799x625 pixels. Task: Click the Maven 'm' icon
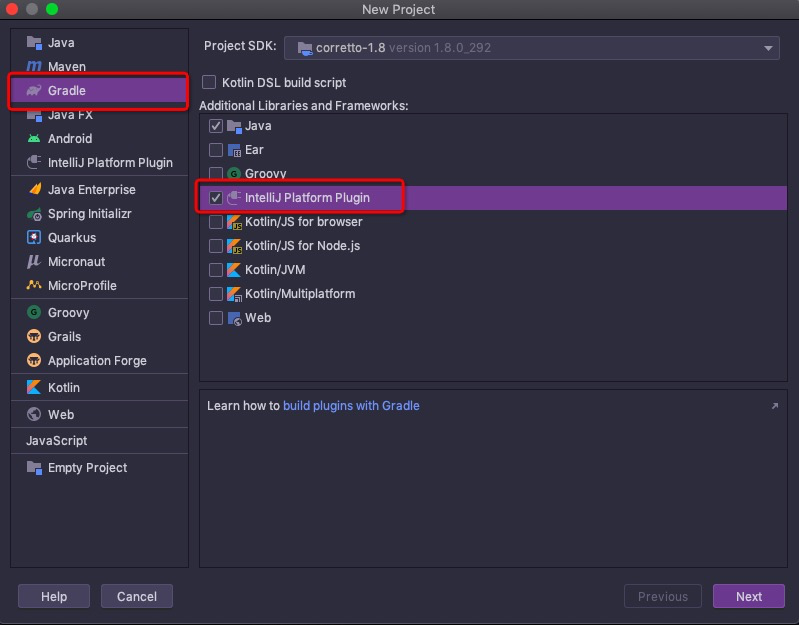tap(34, 66)
